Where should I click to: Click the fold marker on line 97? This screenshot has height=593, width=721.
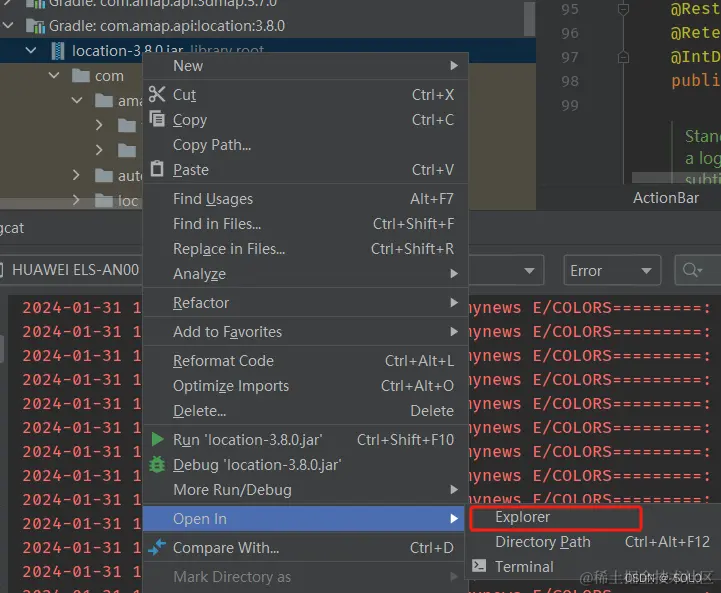623,57
